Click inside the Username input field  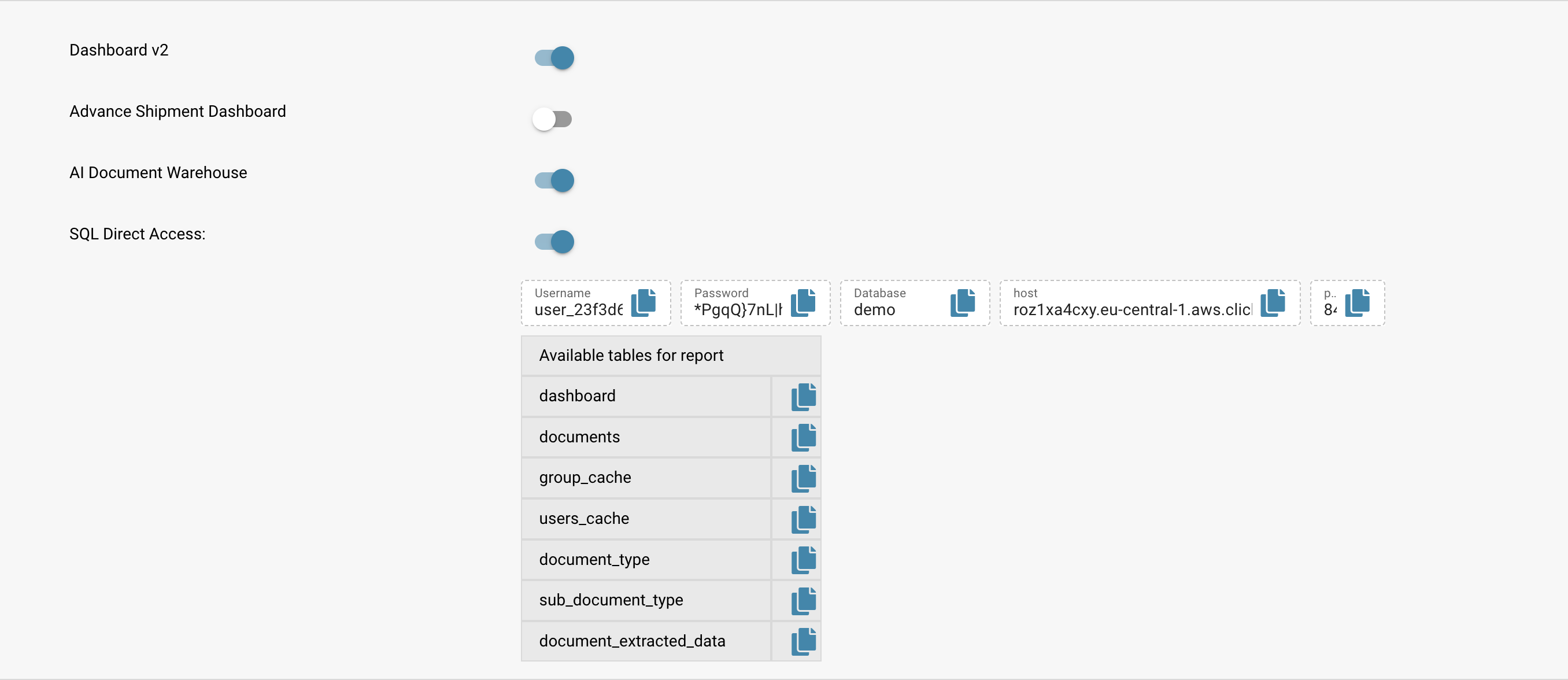578,309
